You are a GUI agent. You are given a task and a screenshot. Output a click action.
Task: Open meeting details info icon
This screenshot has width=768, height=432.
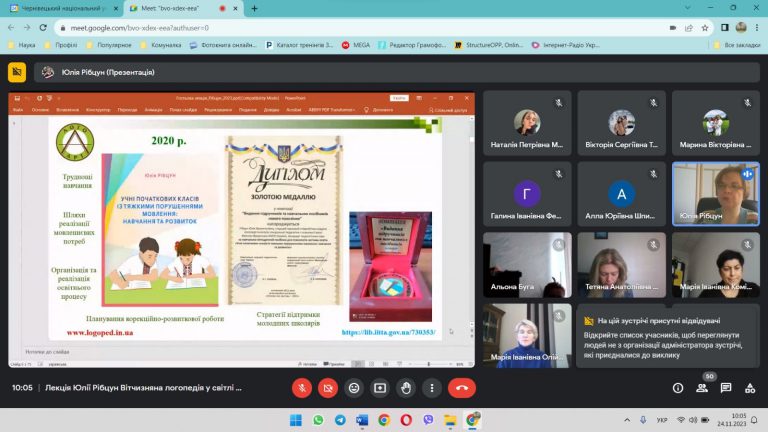click(x=678, y=388)
